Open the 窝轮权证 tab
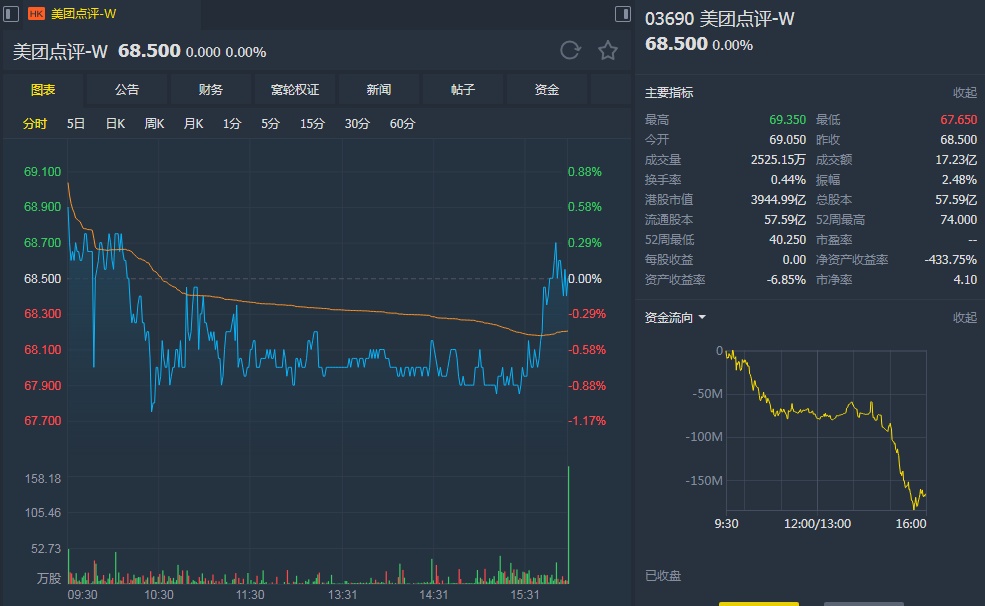This screenshot has height=606, width=985. 295,90
